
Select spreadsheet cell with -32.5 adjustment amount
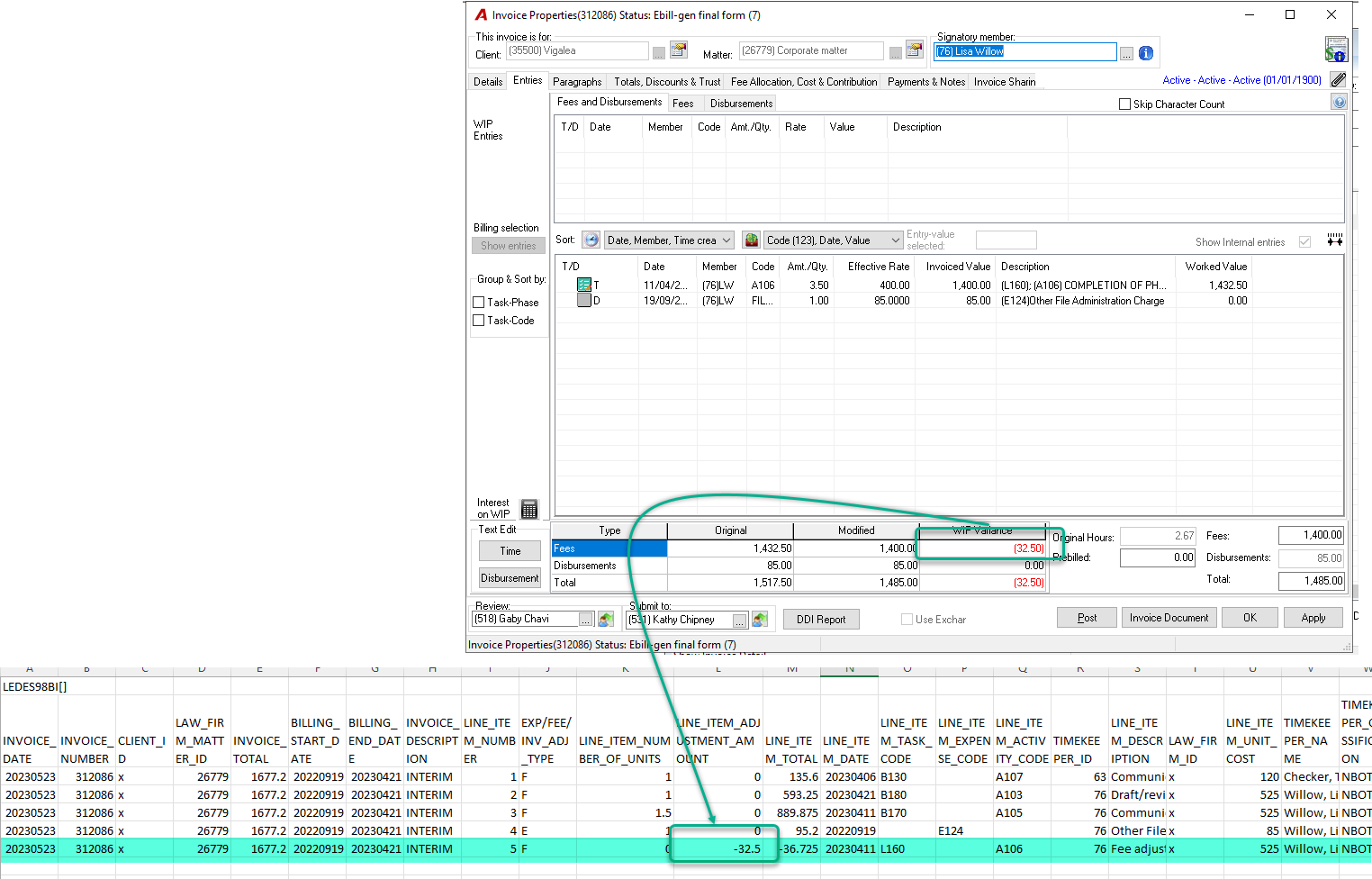tap(718, 848)
